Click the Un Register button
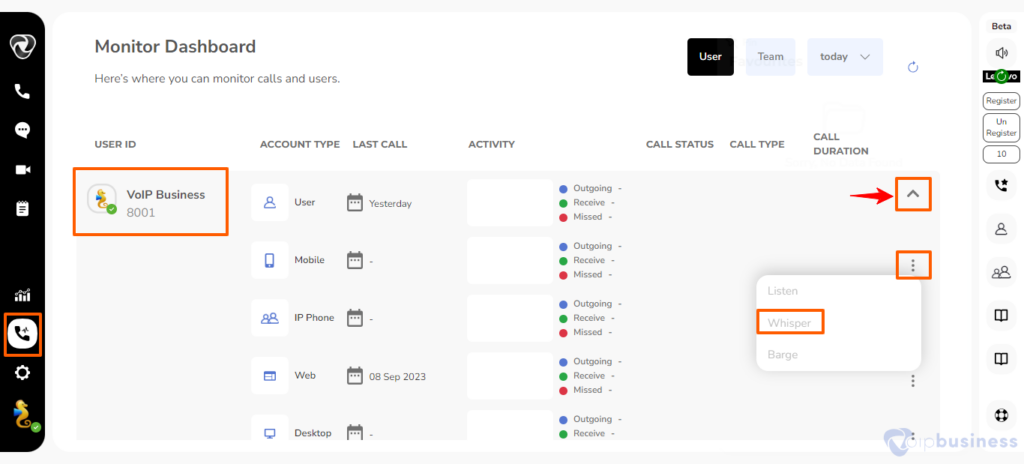This screenshot has width=1024, height=464. click(x=1001, y=127)
